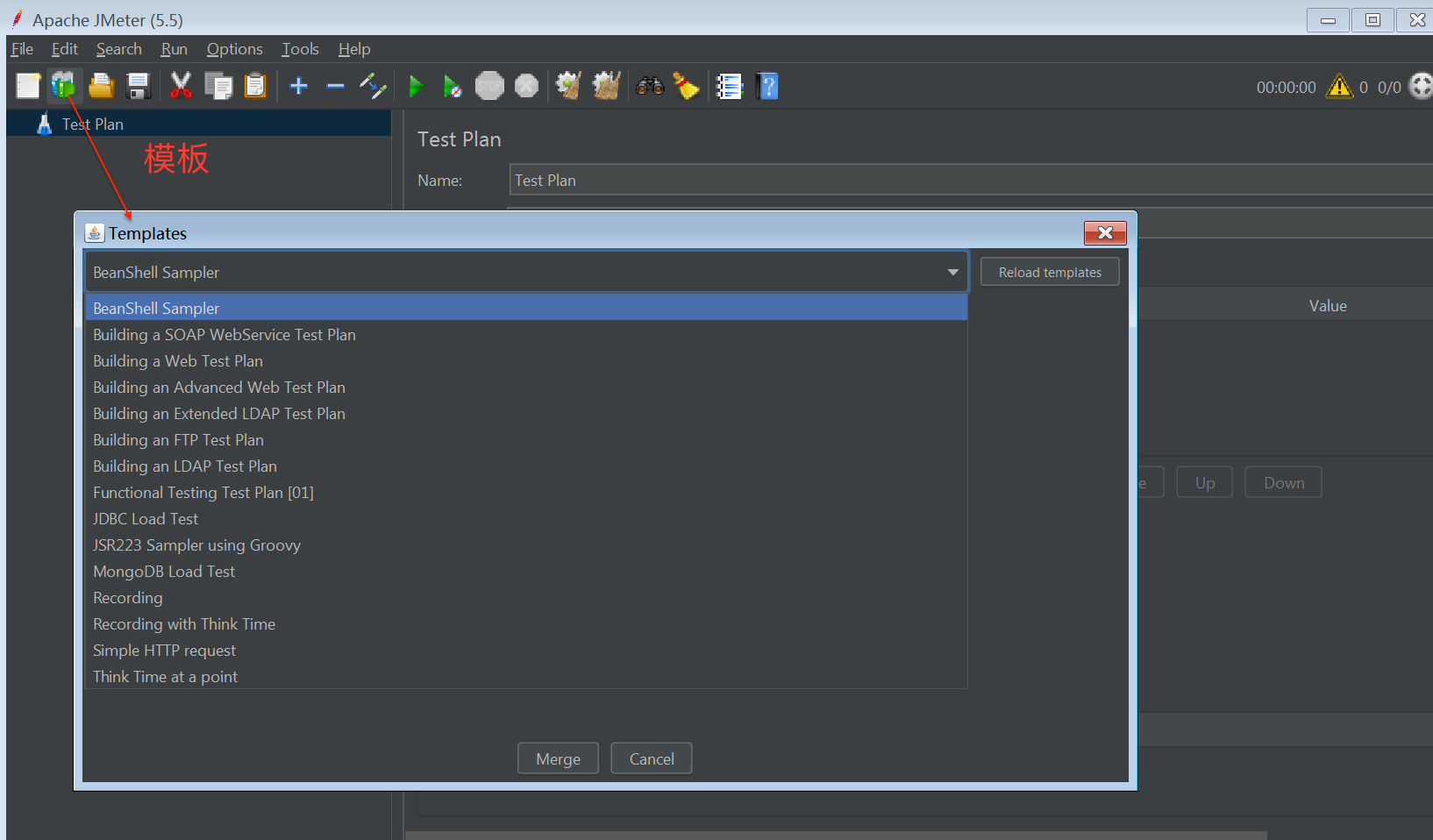
Task: Click the Open file folder icon
Action: pyautogui.click(x=101, y=86)
